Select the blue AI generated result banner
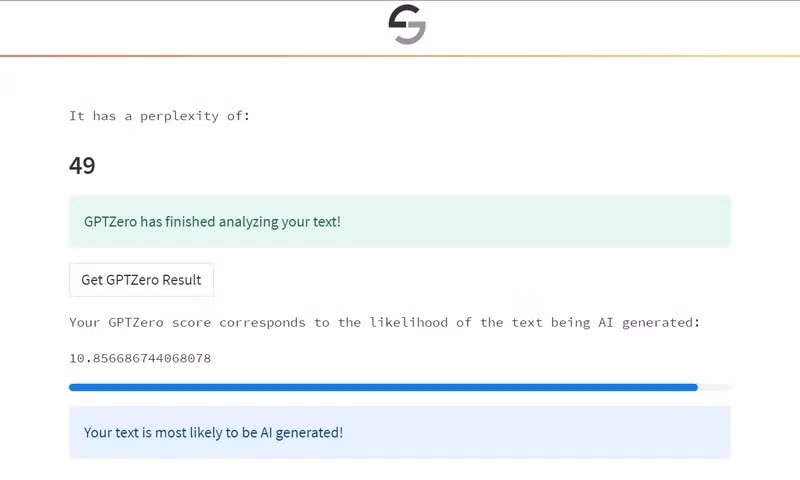The image size is (800, 480). coord(400,432)
